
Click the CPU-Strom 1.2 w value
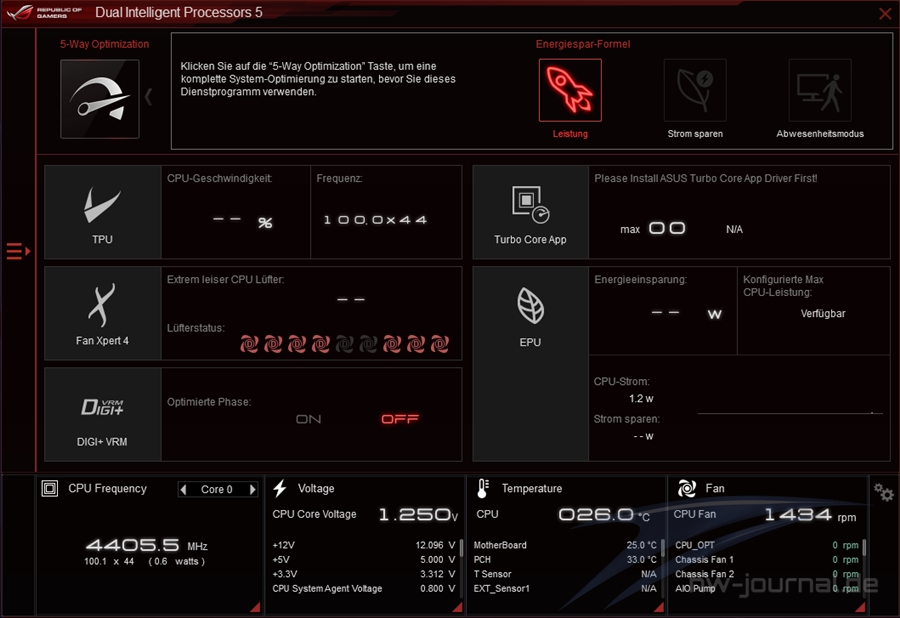point(641,398)
